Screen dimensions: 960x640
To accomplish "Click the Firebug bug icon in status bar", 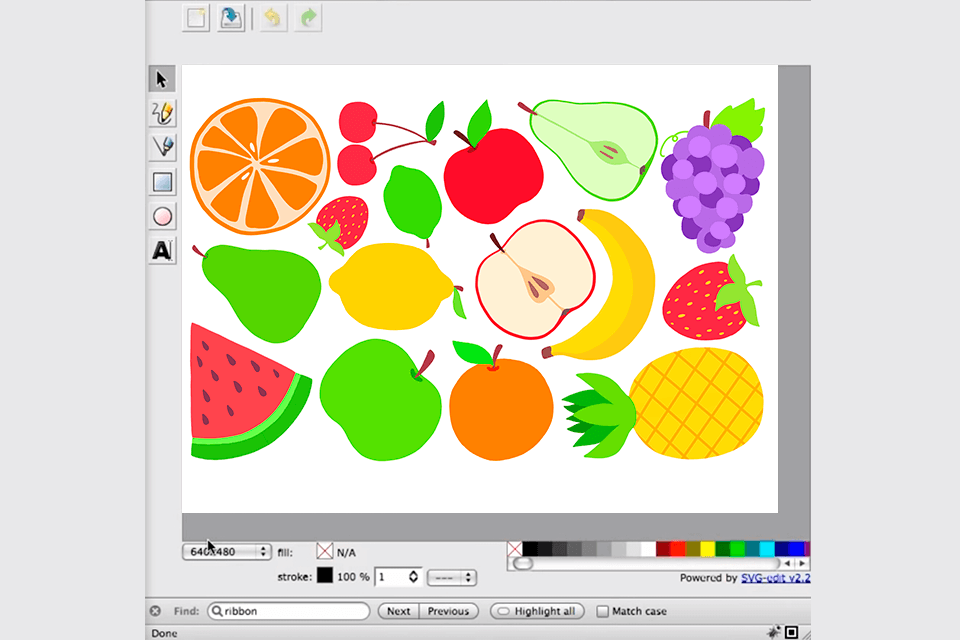I will click(x=774, y=632).
